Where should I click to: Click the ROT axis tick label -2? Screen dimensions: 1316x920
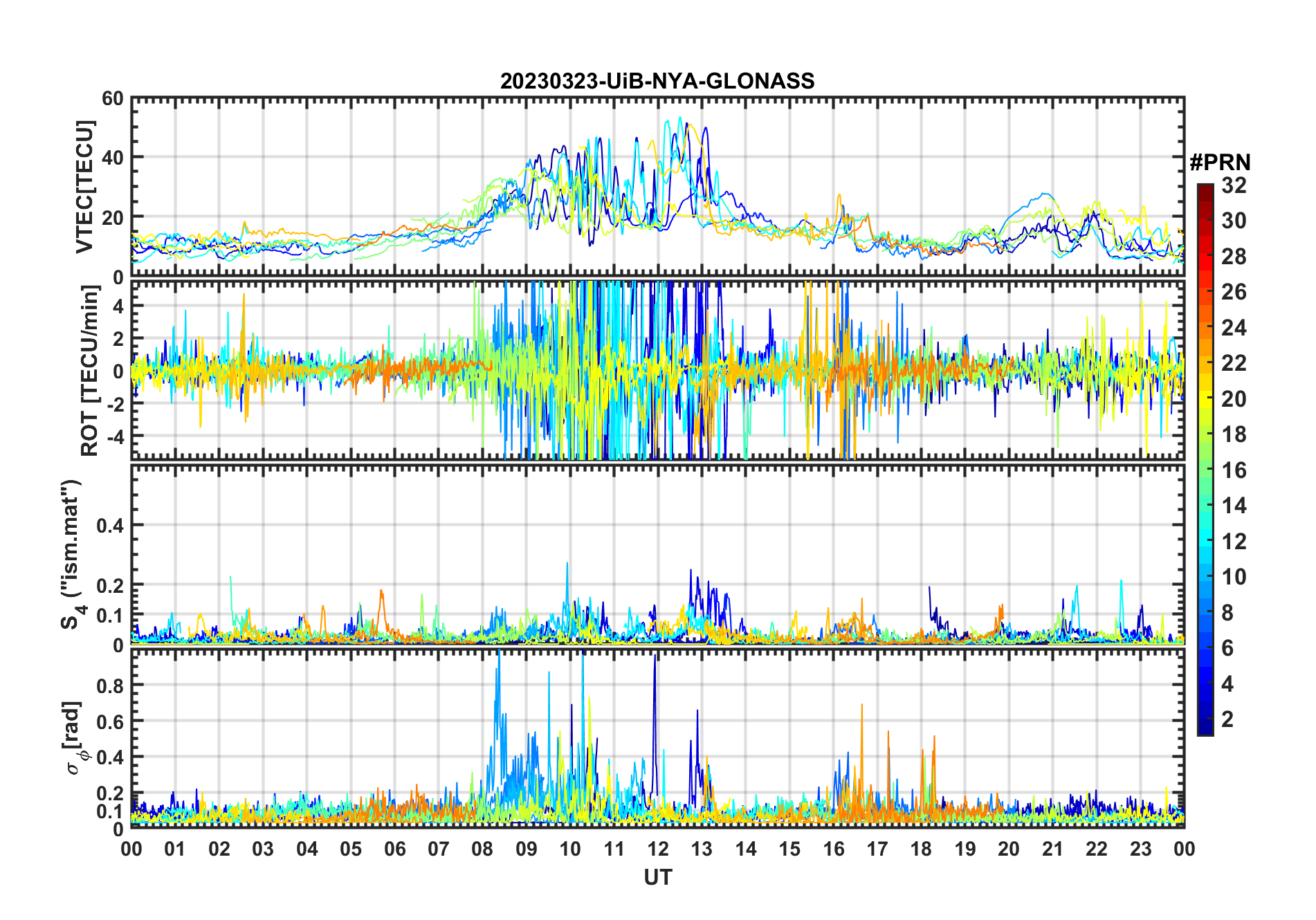[115, 404]
